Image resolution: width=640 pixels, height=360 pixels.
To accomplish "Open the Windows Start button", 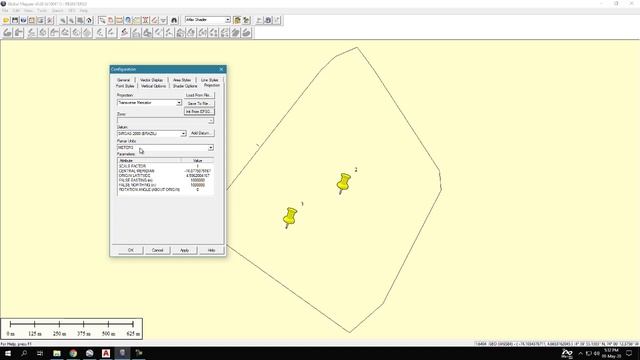I will (8, 353).
